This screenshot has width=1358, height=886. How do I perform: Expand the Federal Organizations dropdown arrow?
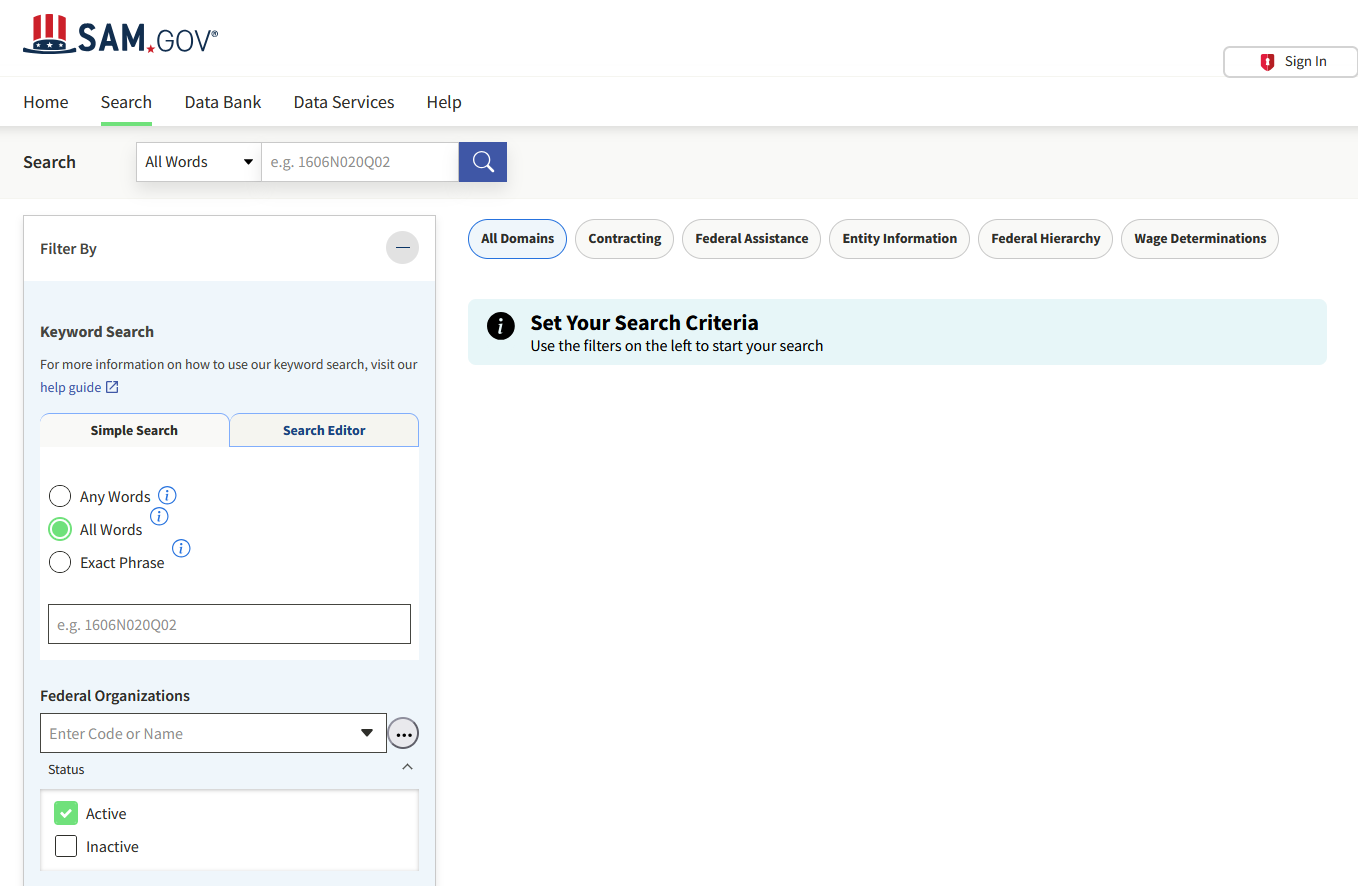pos(367,733)
